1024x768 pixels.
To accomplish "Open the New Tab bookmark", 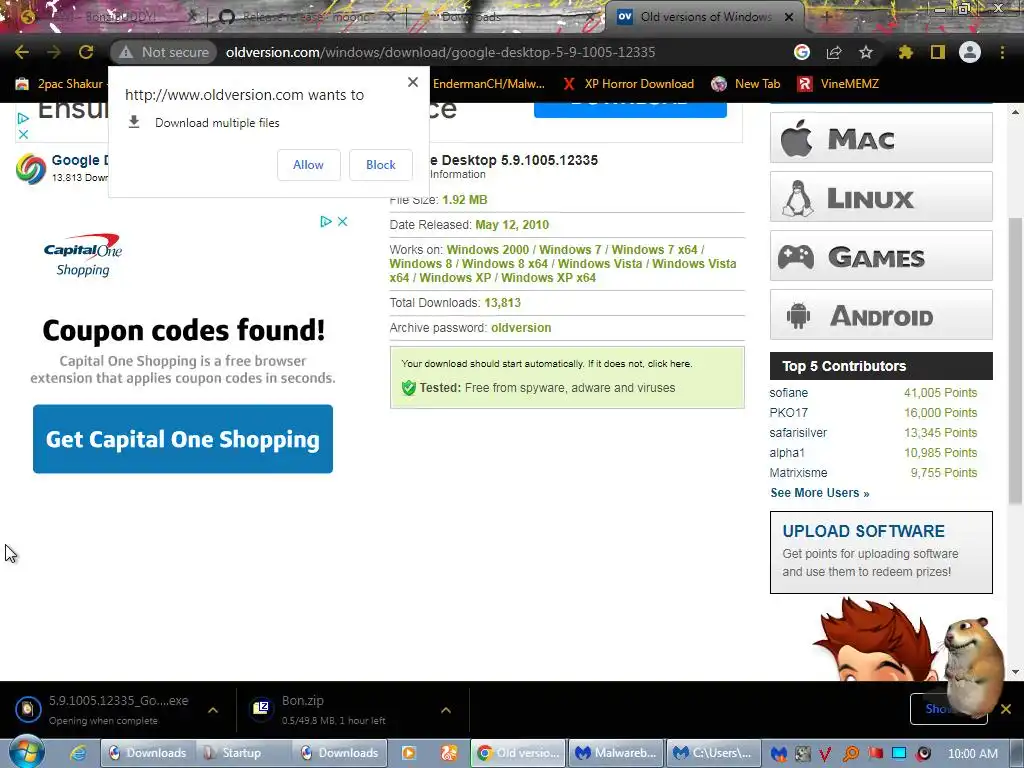I will point(746,84).
